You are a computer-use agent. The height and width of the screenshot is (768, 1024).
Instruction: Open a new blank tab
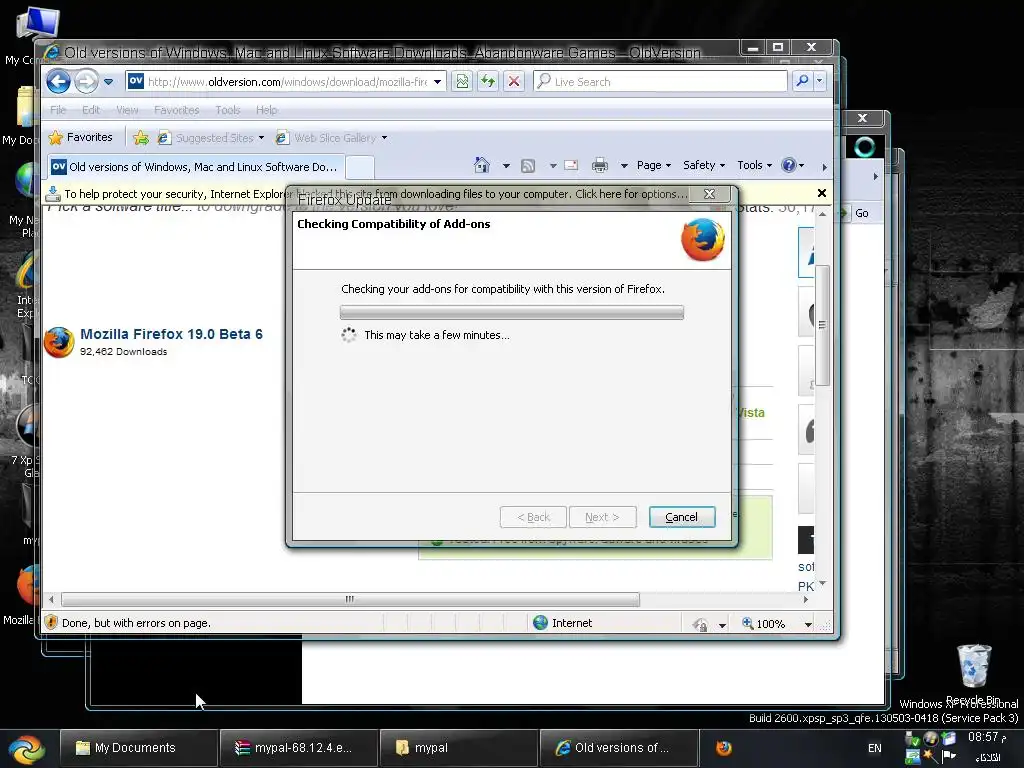click(359, 168)
